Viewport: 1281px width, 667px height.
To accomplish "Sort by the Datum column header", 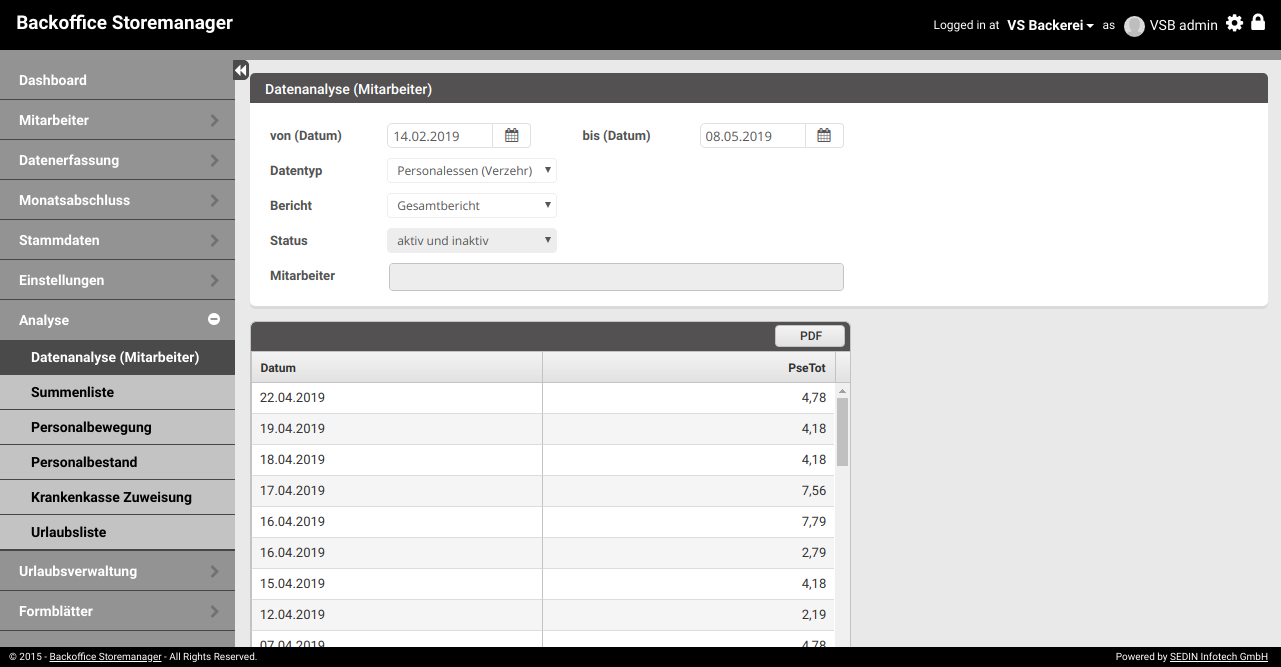I will pyautogui.click(x=397, y=368).
